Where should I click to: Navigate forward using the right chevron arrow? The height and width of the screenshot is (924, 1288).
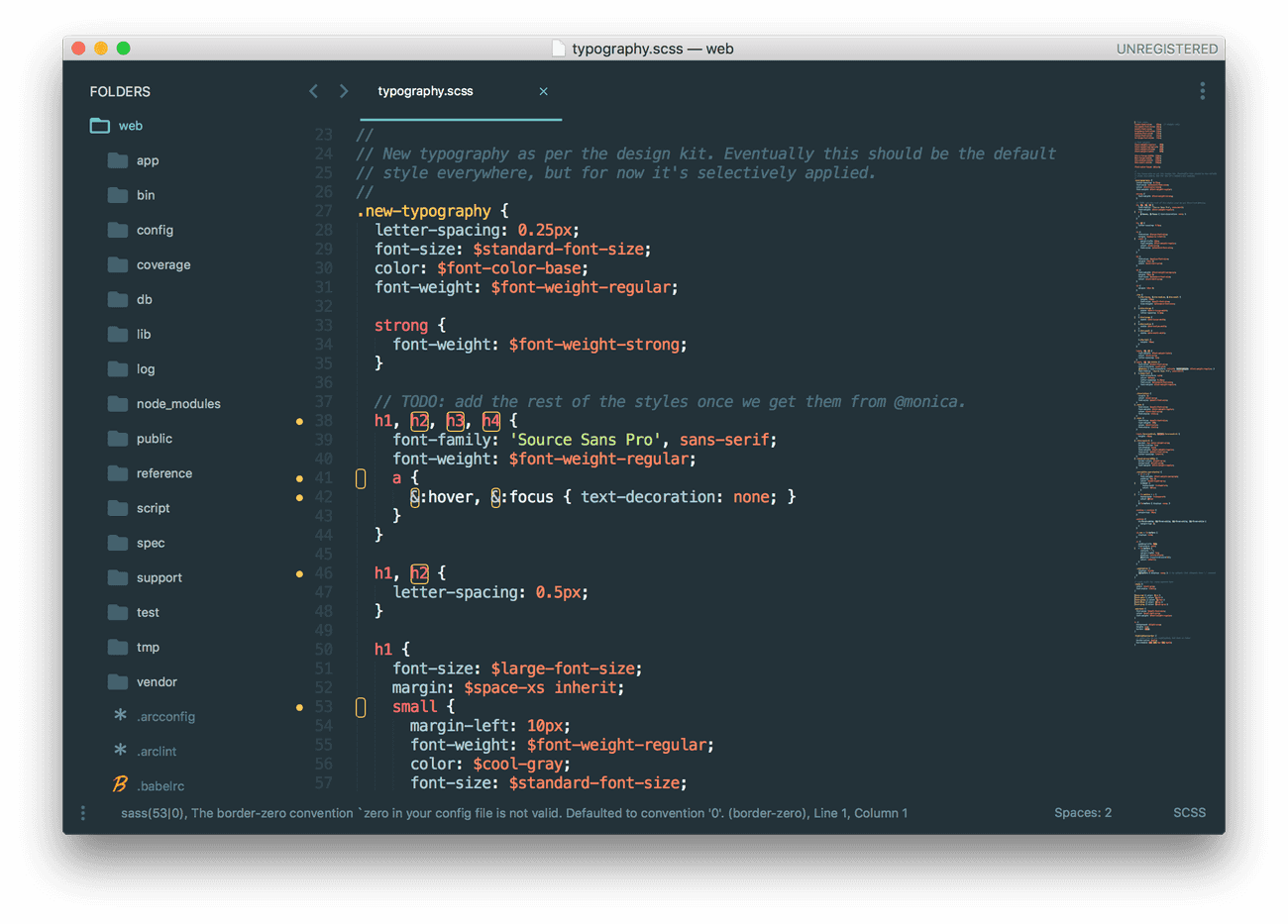click(x=343, y=90)
